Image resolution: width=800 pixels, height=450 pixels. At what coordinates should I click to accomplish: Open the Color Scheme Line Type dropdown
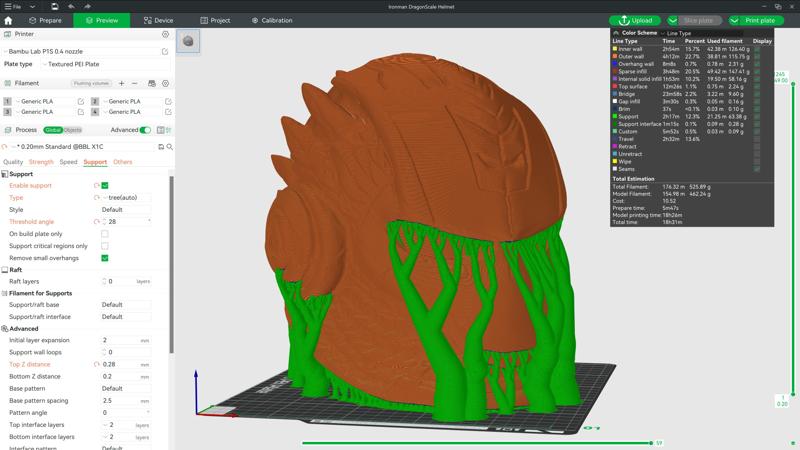[703, 33]
